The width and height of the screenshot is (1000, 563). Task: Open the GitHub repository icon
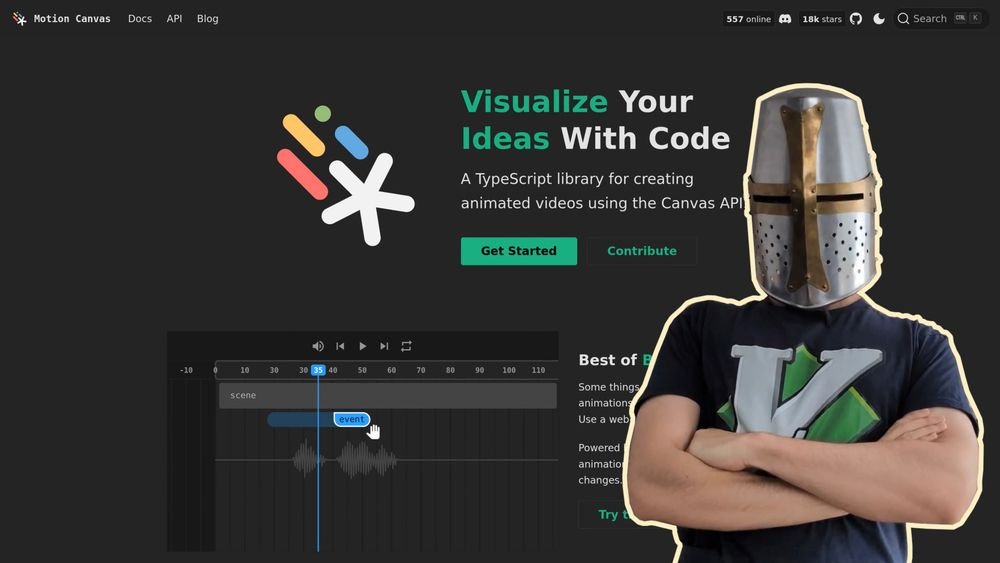[856, 19]
